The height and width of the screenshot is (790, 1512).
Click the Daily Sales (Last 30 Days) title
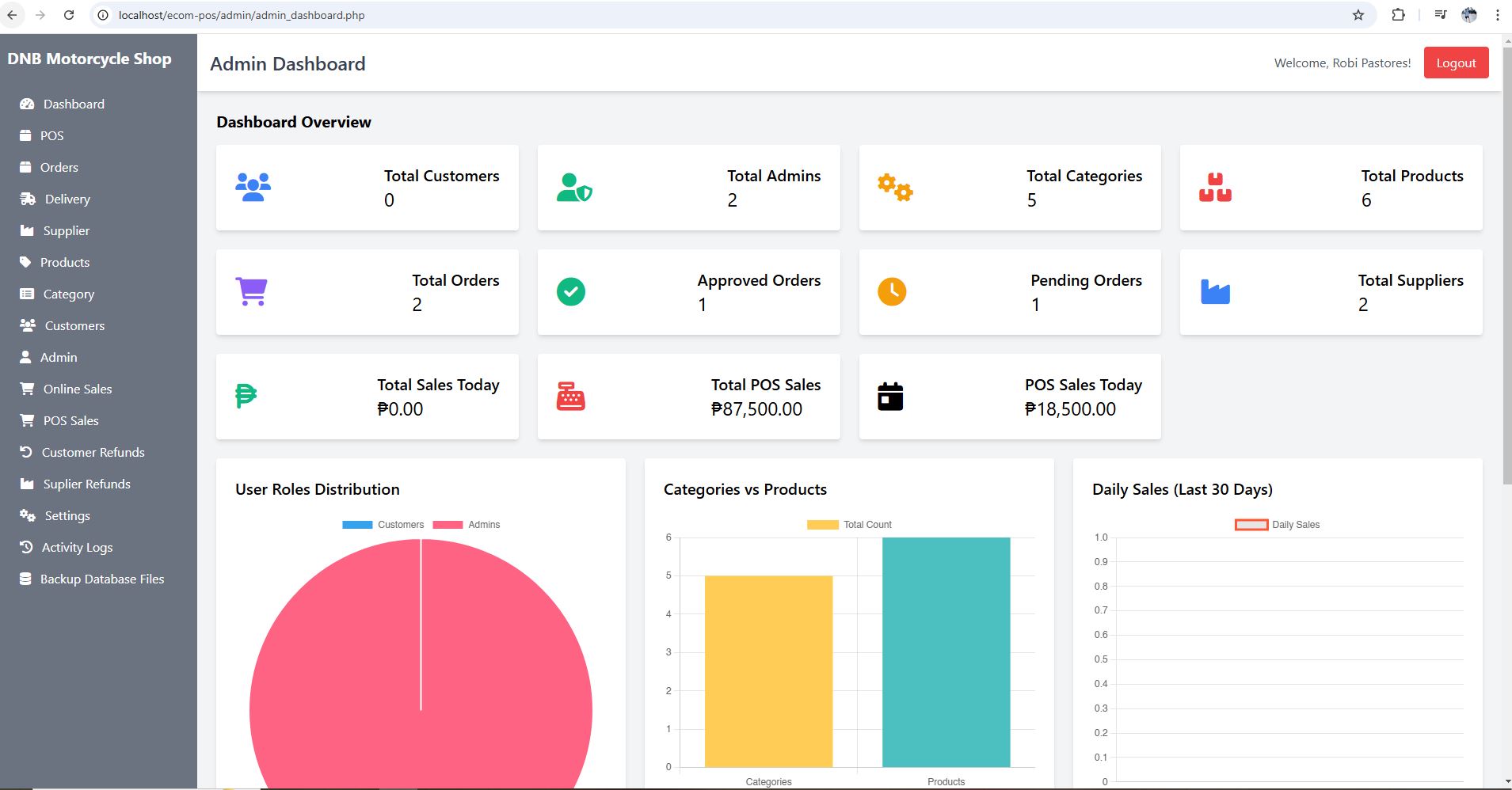click(x=1183, y=489)
